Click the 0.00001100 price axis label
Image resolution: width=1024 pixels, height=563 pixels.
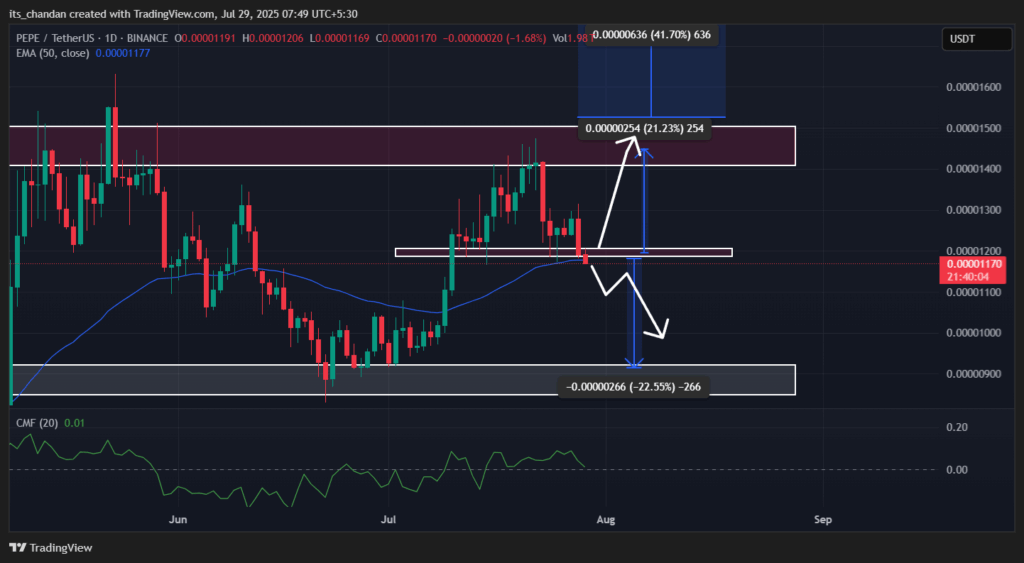pyautogui.click(x=973, y=293)
